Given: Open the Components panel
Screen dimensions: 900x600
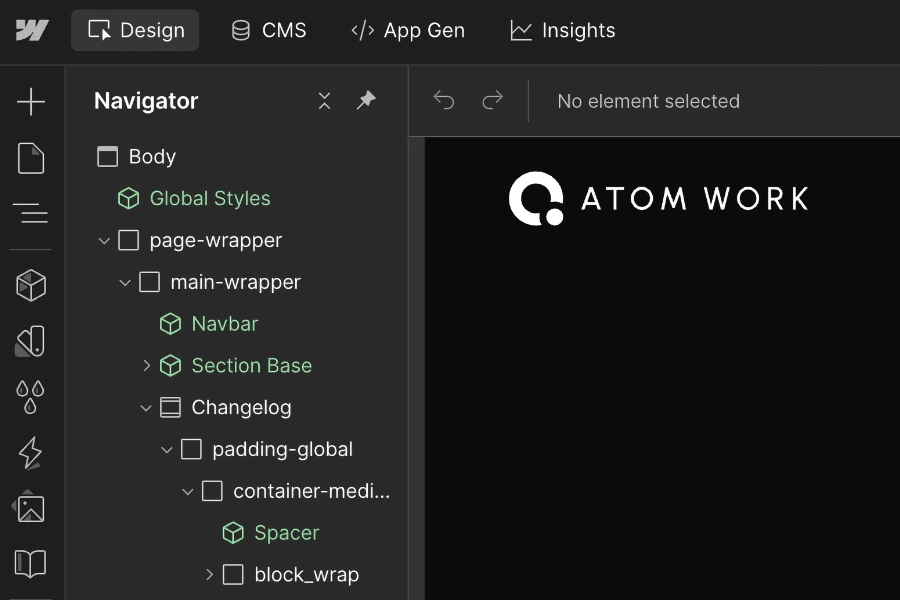Looking at the screenshot, I should tap(30, 284).
